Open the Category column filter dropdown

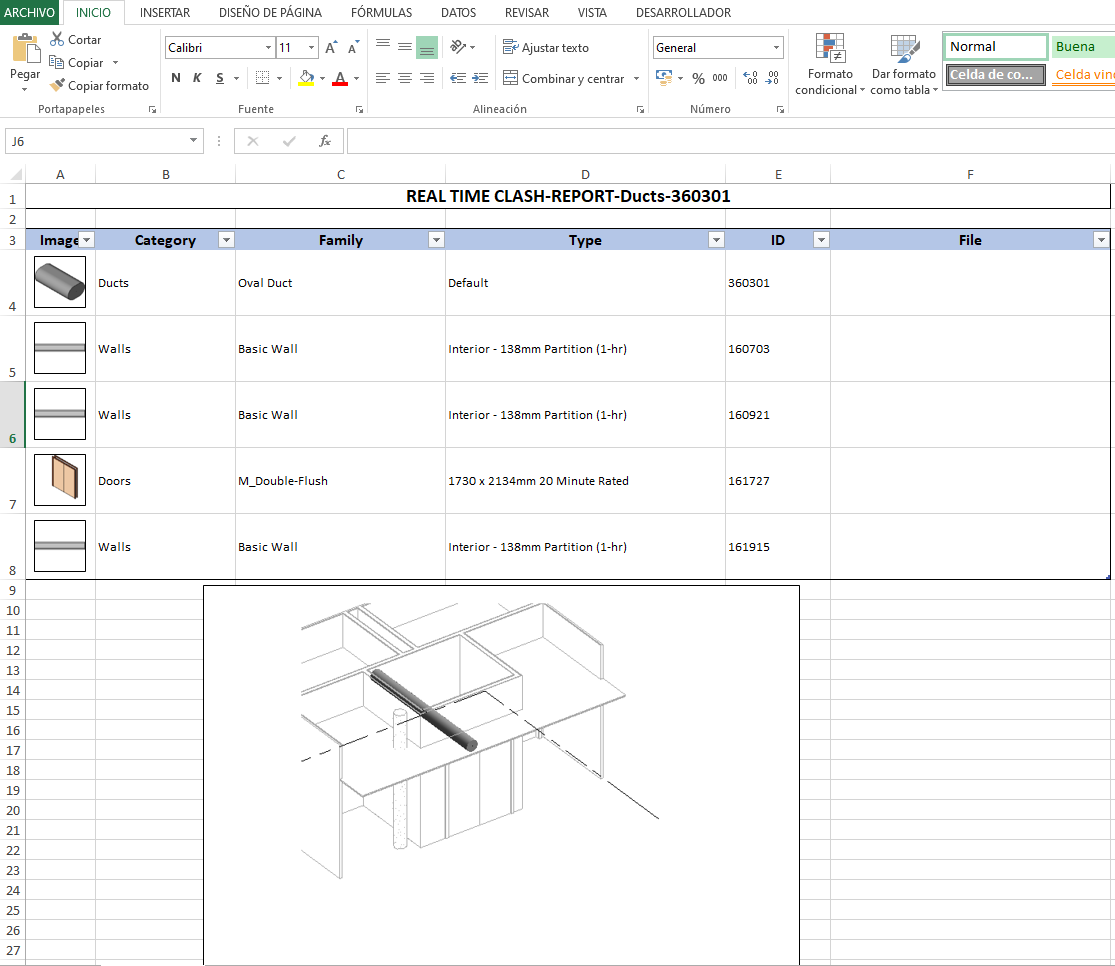[x=227, y=240]
